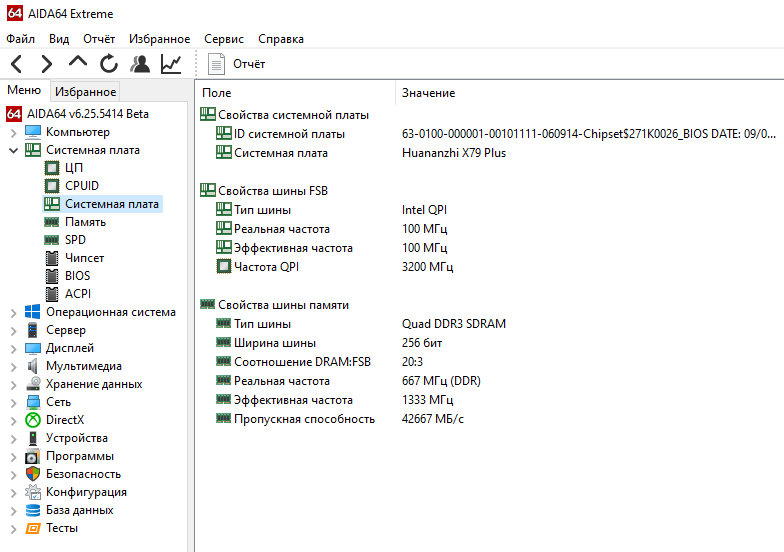Screen dimensions: 784x552
Task: Click the DirectX Xbox logo icon
Action: point(33,420)
